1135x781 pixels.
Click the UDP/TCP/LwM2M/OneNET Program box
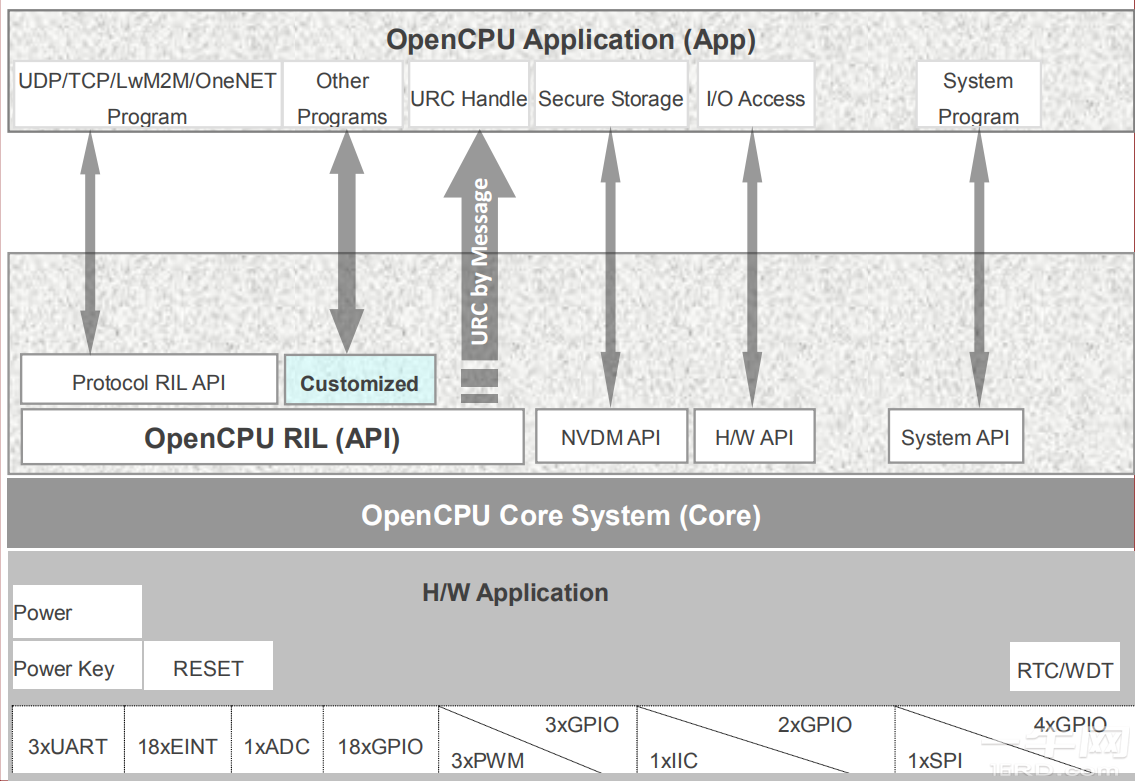point(147,97)
